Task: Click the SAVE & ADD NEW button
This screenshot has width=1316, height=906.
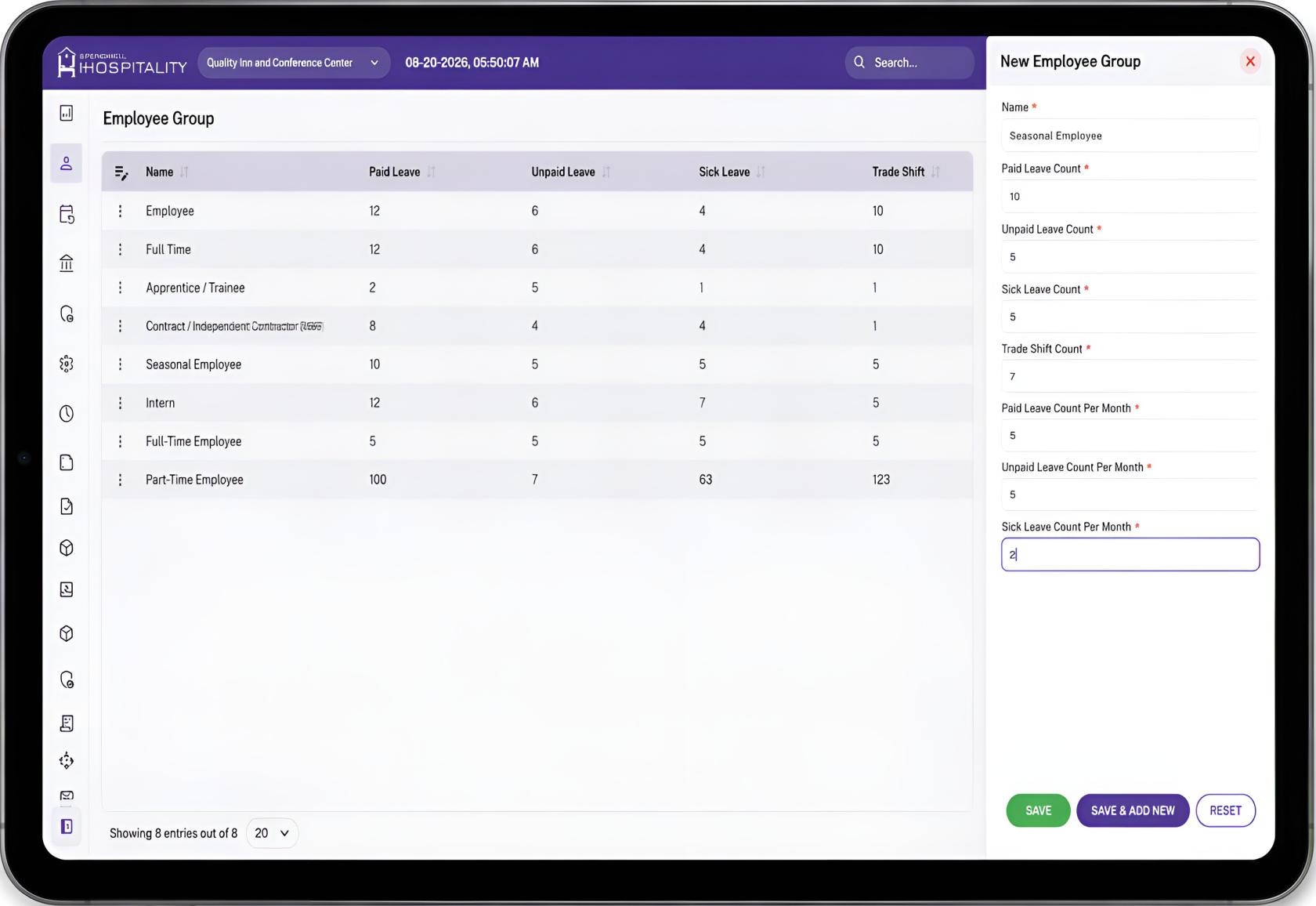Action: (1133, 810)
